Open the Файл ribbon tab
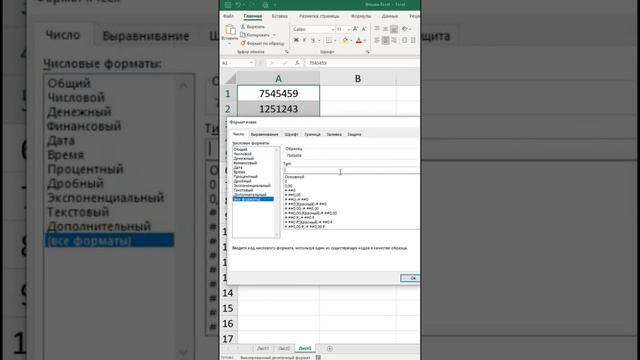This screenshot has height=360, width=640. (x=229, y=16)
